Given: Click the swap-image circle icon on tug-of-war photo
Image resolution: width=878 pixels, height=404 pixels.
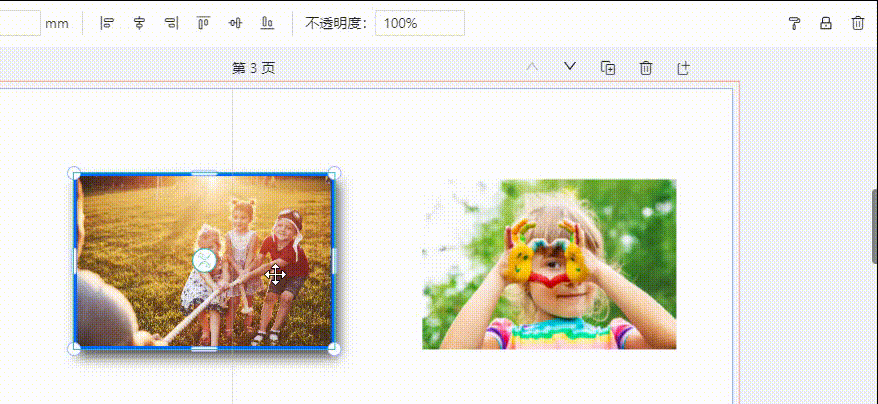Looking at the screenshot, I should (205, 261).
